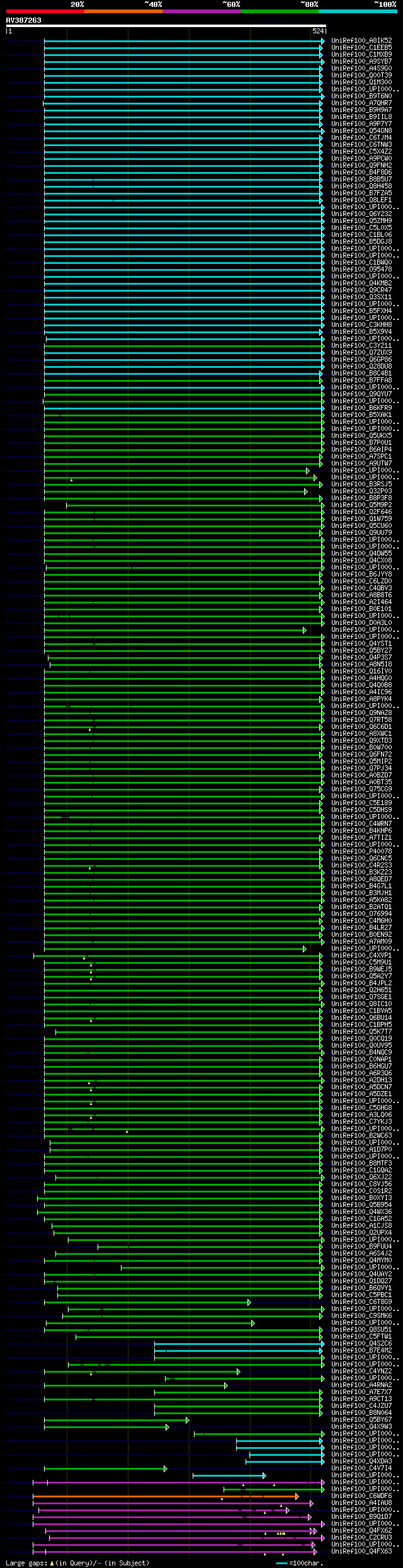The image size is (403, 1568).
Task: Open hit UniRef100_Q6Y232
Action: point(361,214)
